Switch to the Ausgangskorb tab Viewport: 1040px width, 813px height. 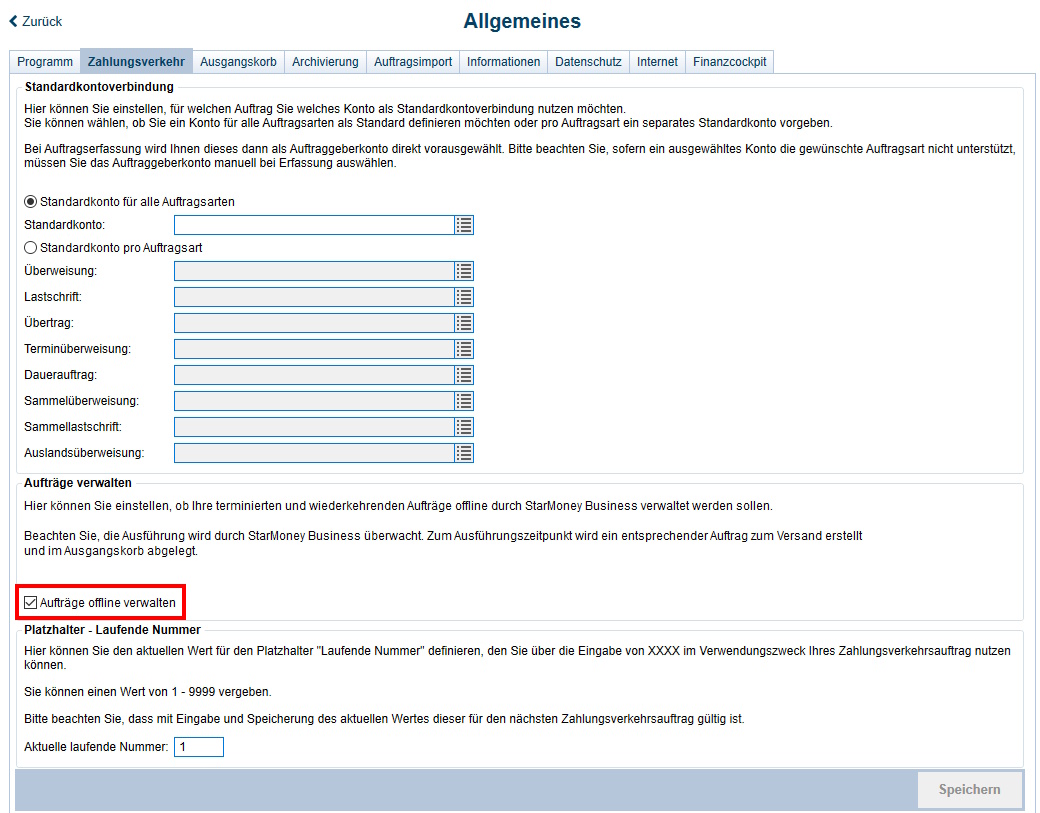coord(238,62)
